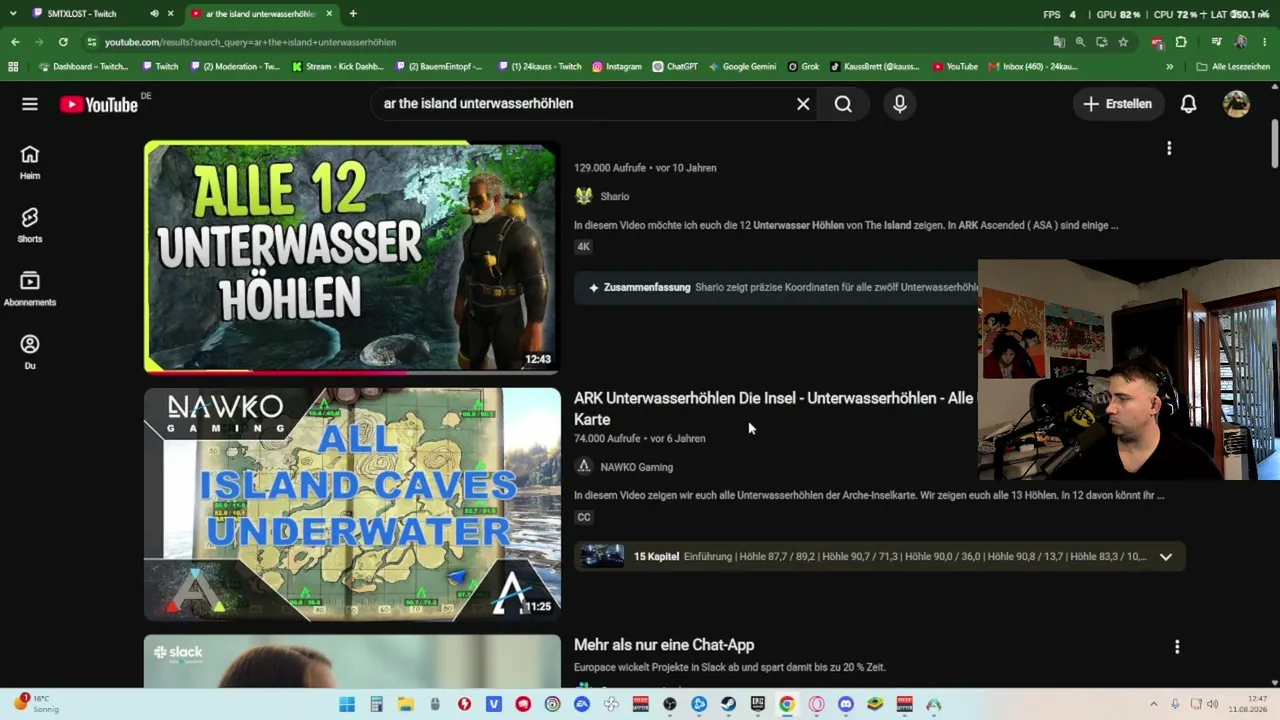Expand the 15 Kapitel chapters list

point(880,556)
